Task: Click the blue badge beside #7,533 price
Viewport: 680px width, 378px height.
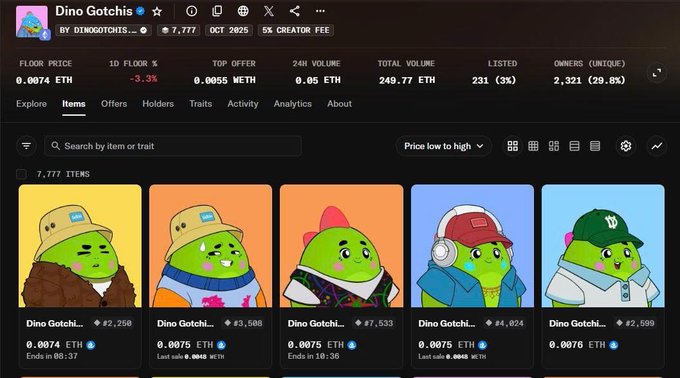Action: (x=352, y=345)
